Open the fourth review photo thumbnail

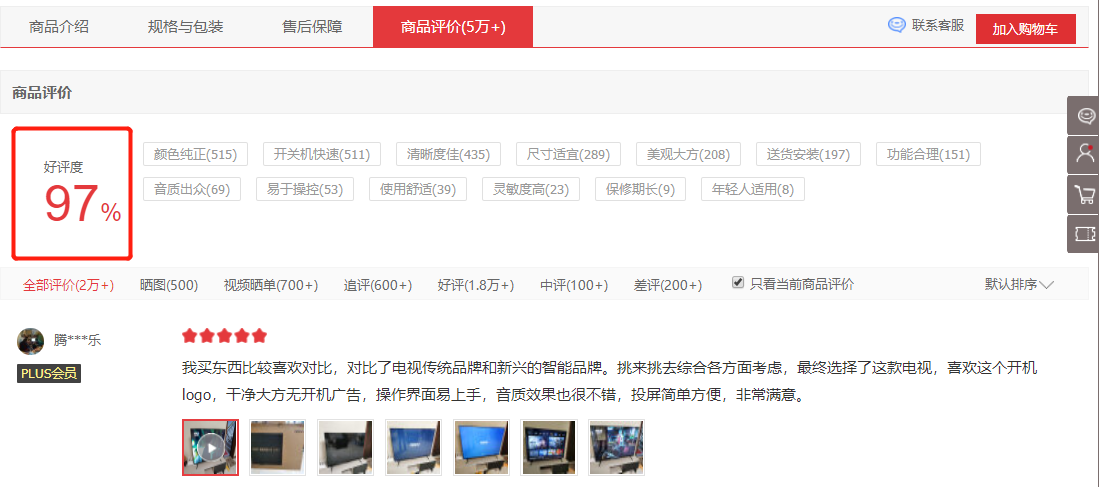tap(414, 447)
